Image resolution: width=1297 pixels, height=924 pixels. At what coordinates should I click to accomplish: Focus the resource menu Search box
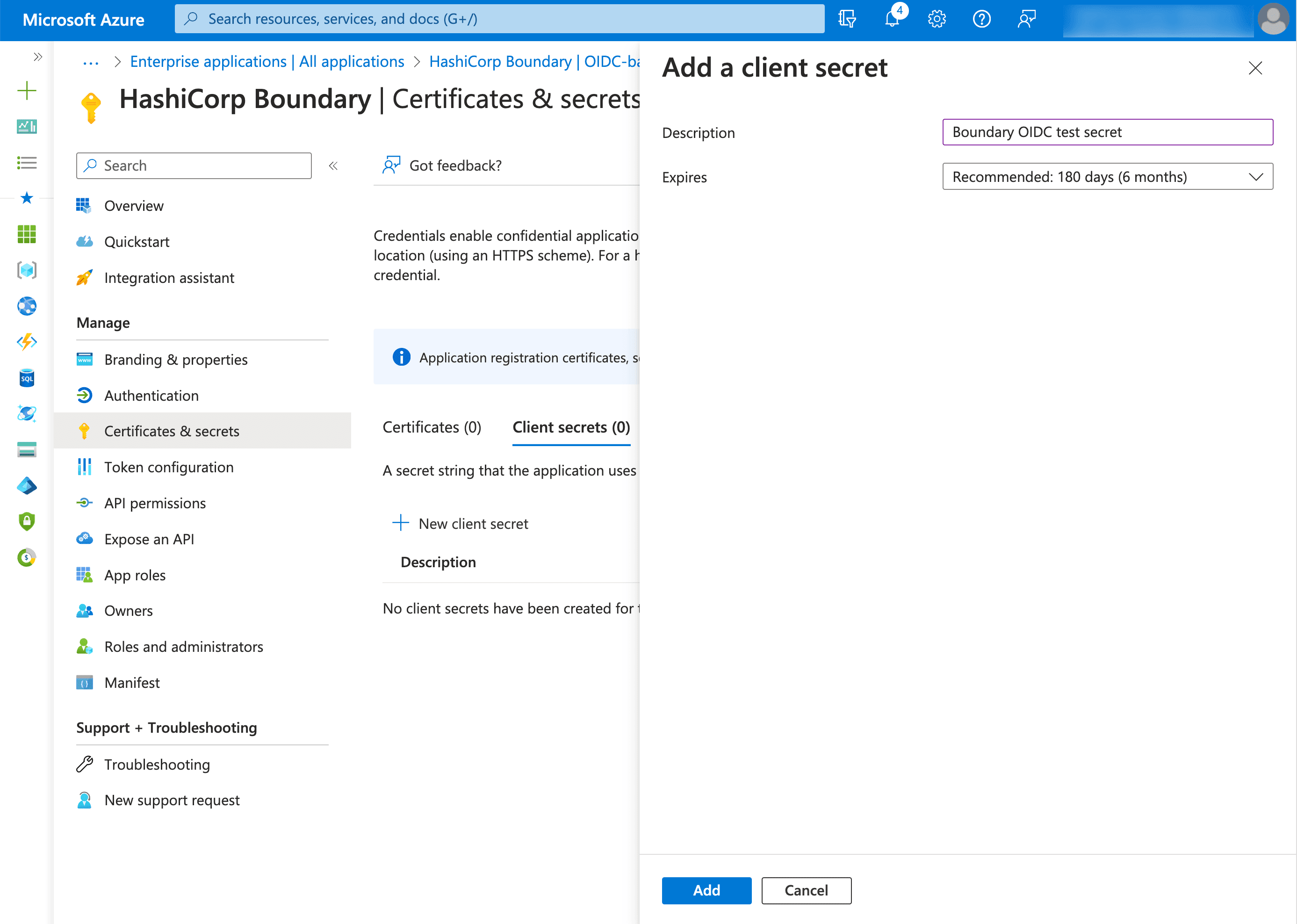point(194,166)
